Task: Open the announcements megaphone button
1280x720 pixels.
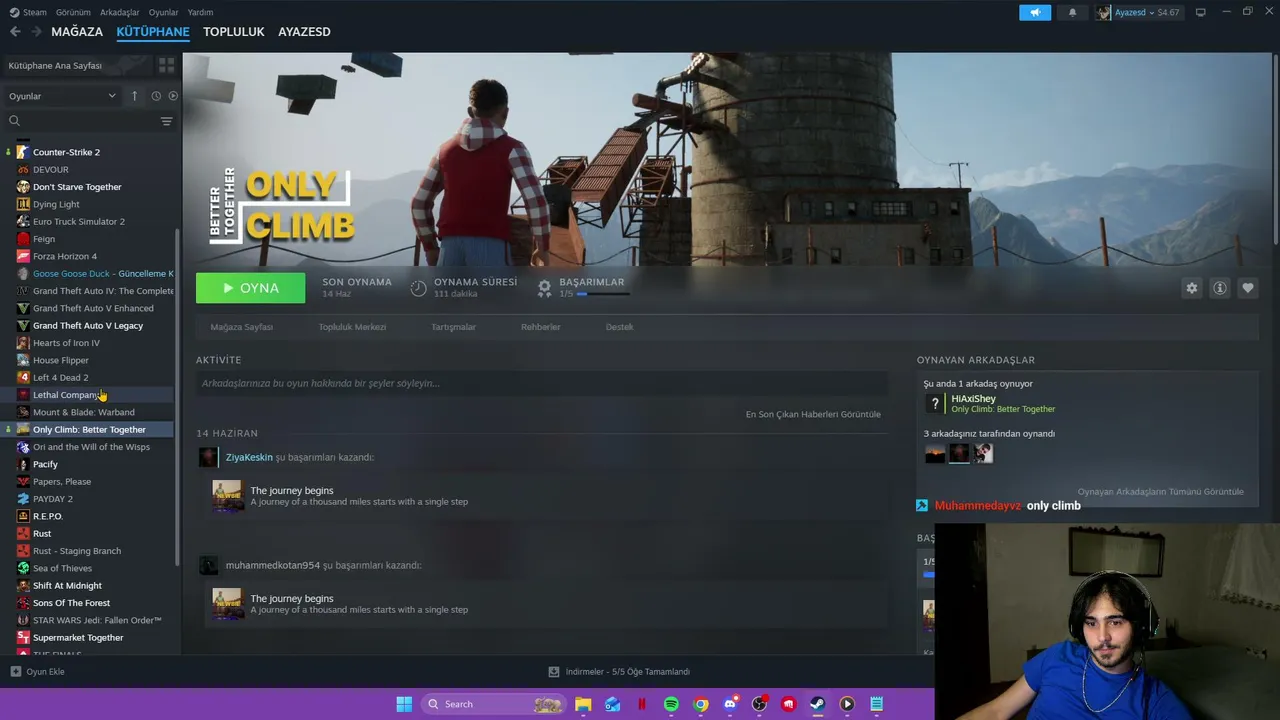Action: pos(1035,12)
